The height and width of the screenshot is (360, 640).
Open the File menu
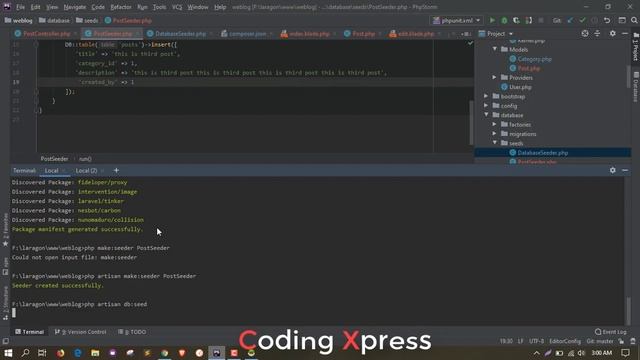[20, 7]
